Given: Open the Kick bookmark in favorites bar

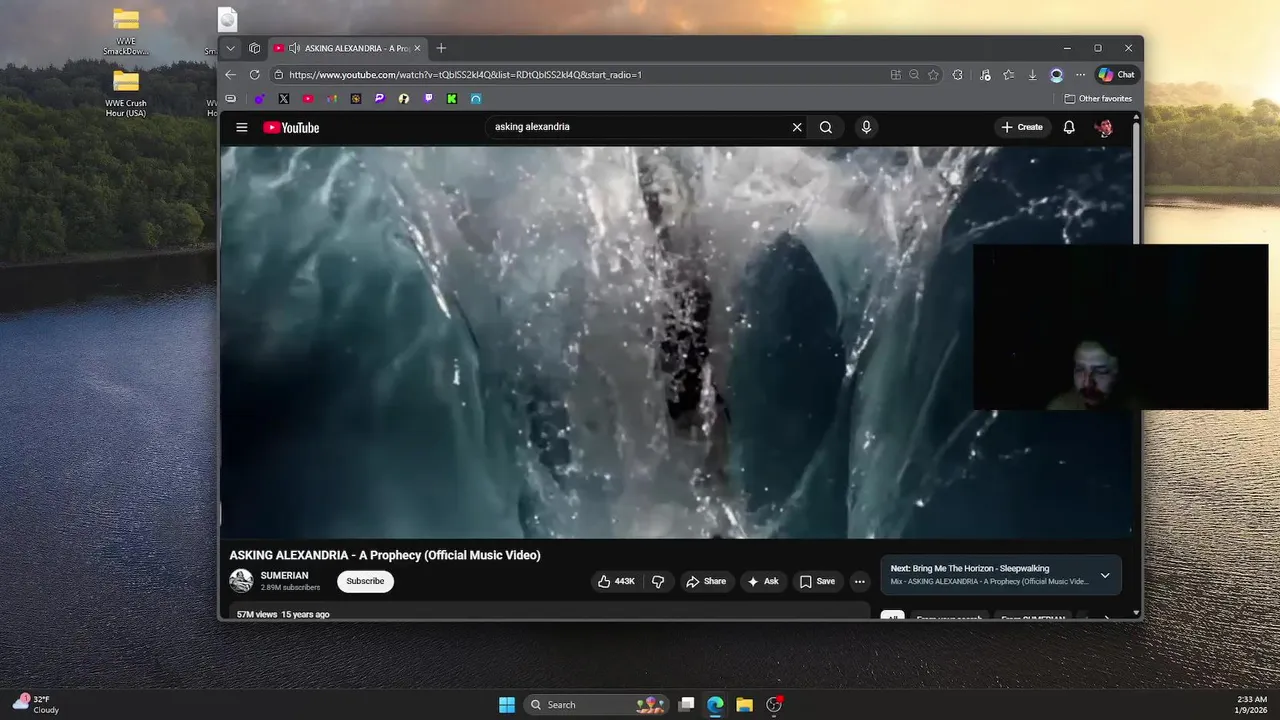Looking at the screenshot, I should pos(452,99).
